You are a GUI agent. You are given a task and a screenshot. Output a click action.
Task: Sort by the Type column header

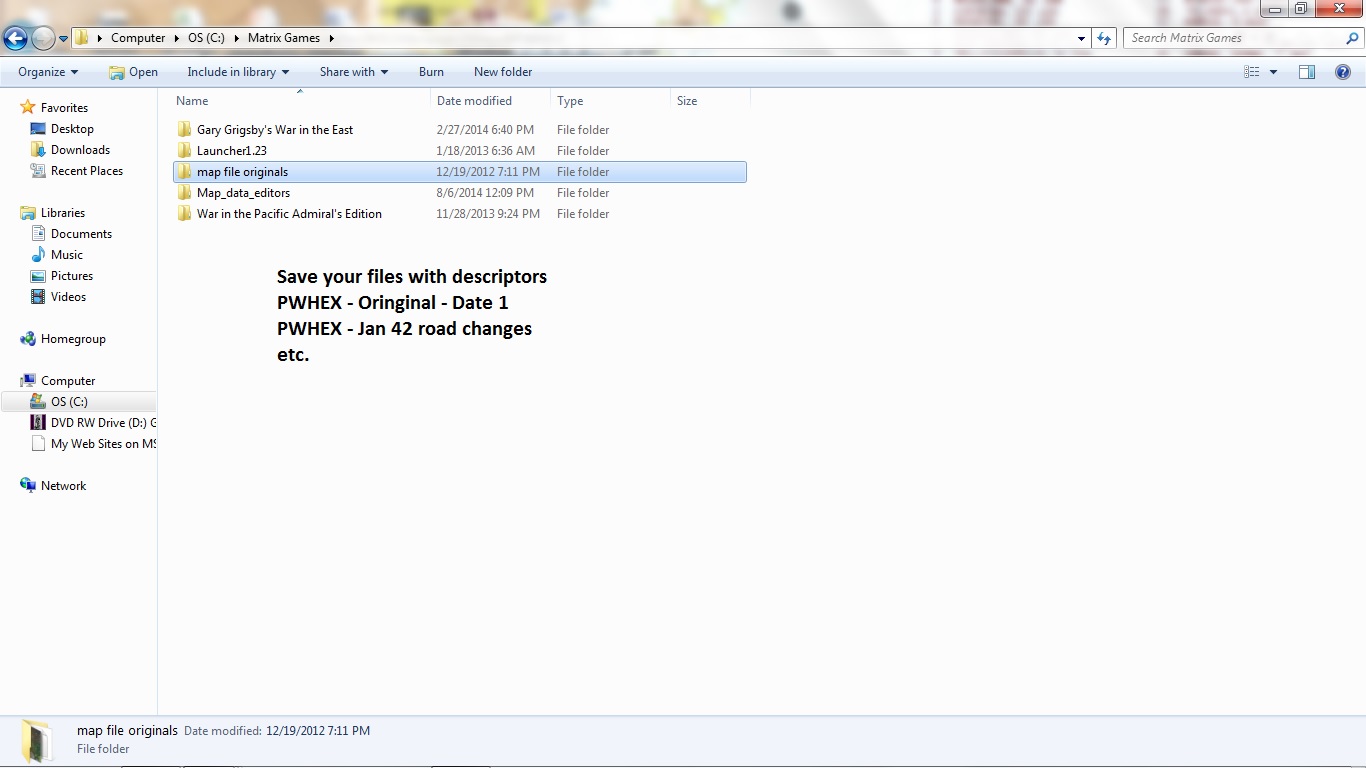[x=610, y=101]
